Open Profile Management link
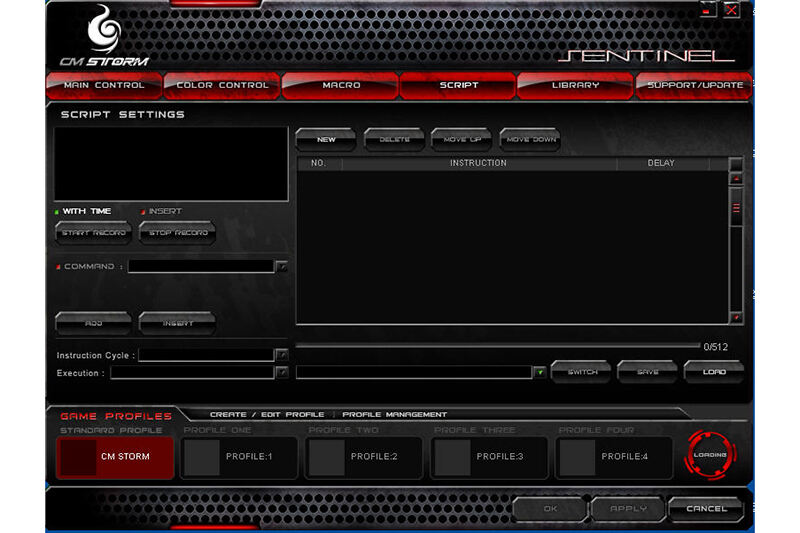 click(394, 415)
